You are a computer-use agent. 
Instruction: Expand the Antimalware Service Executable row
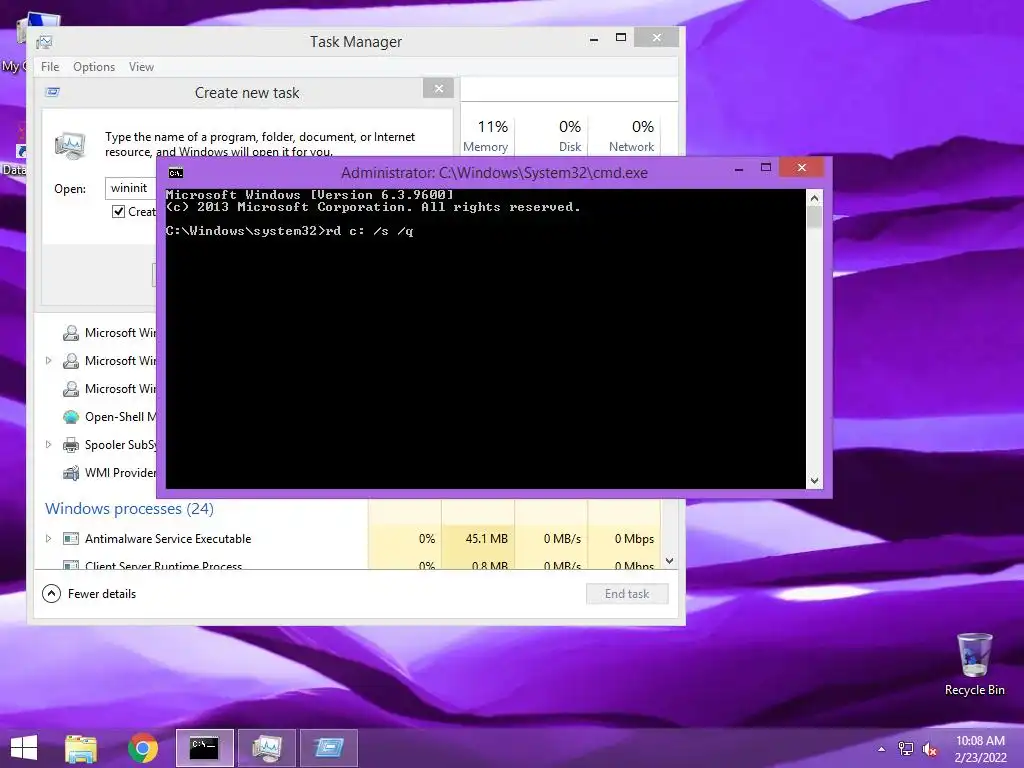(x=48, y=539)
